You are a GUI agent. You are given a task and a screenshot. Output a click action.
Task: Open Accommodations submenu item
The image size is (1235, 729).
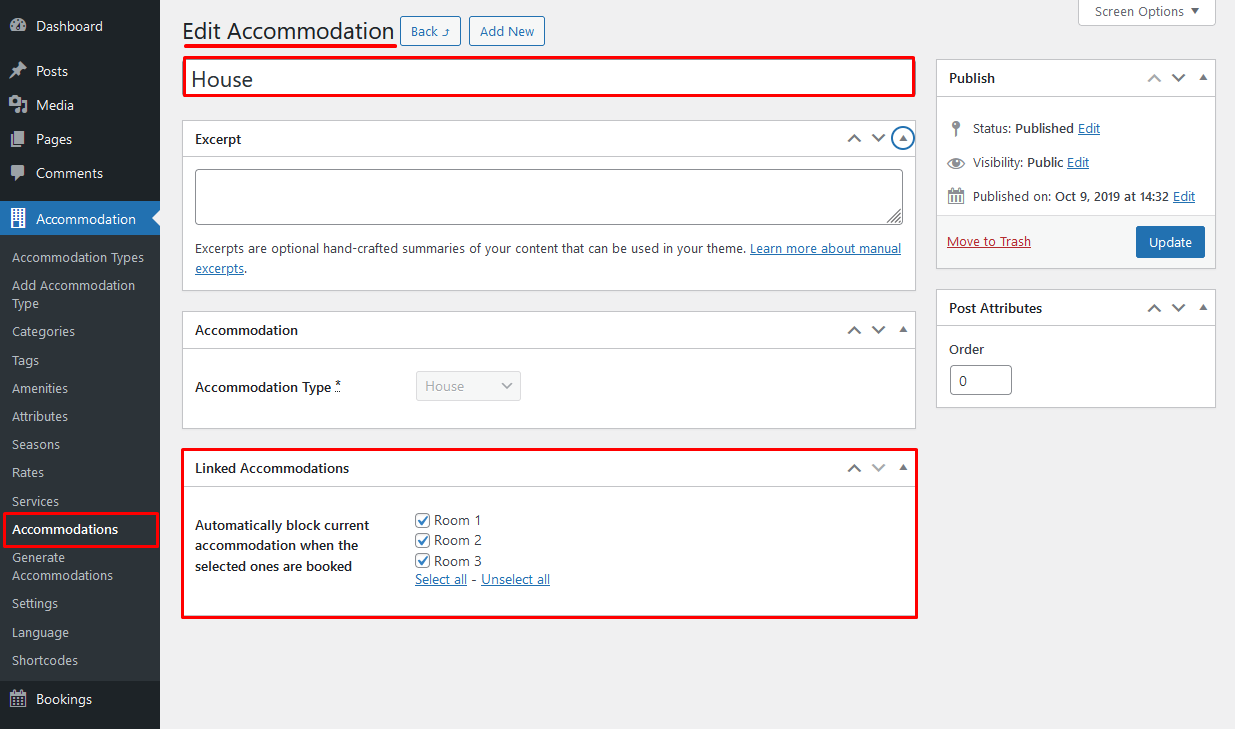65,529
